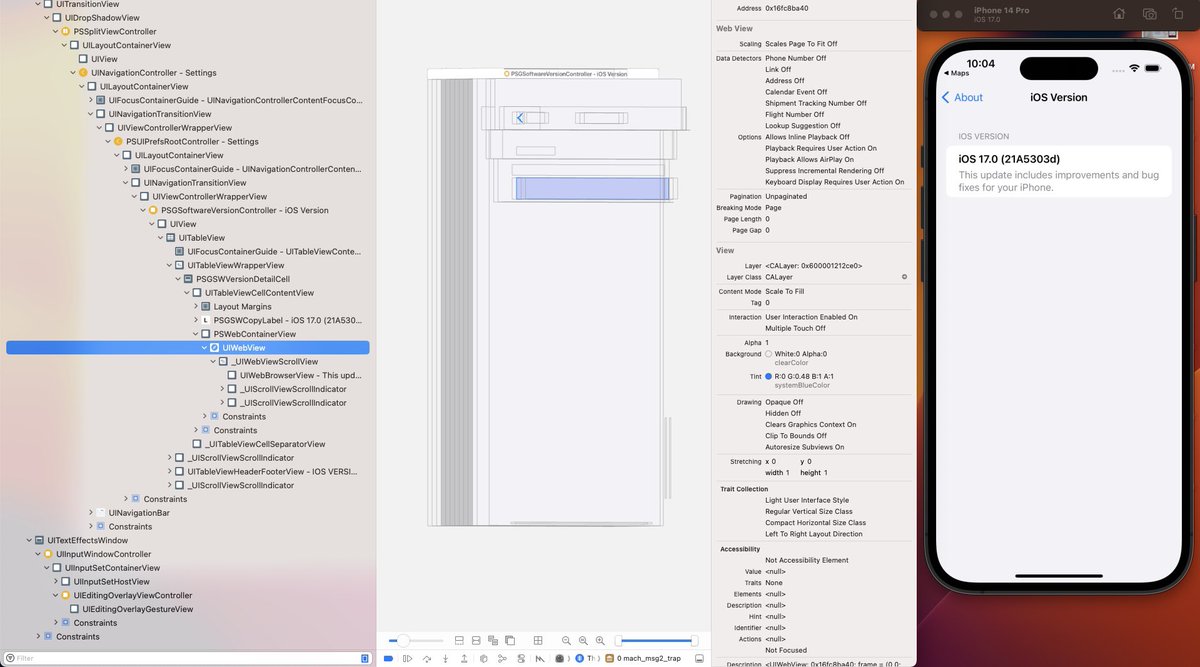Open the debug memory graph

[x=502, y=659]
